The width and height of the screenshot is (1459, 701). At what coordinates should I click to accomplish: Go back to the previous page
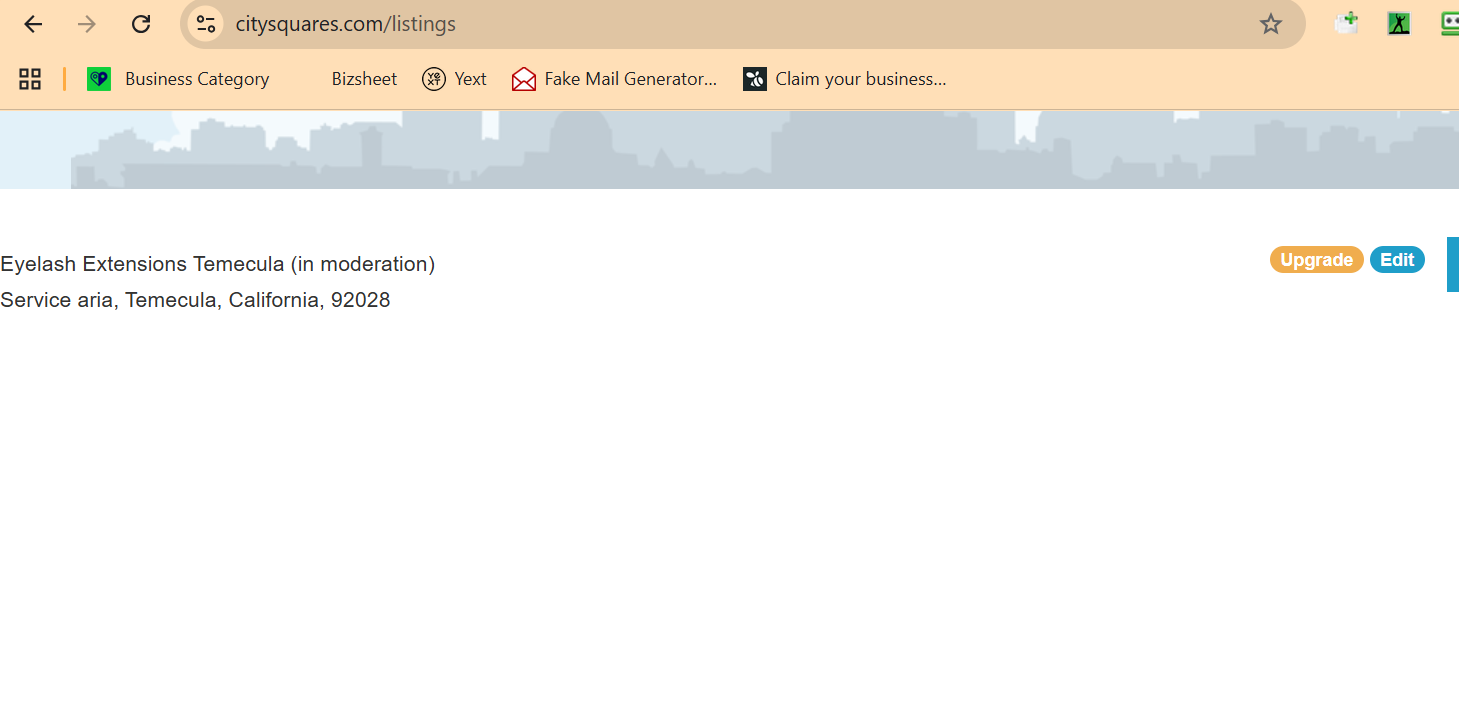tap(33, 24)
